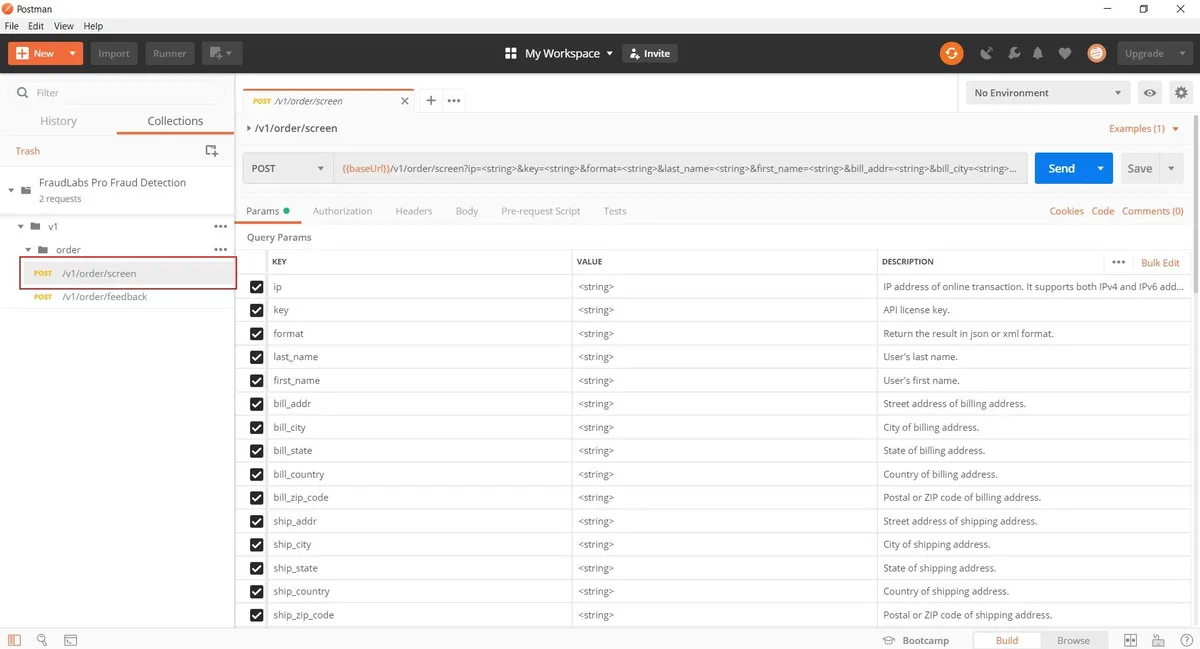Toggle the ship_zip_code parameter checkbox

[257, 615]
